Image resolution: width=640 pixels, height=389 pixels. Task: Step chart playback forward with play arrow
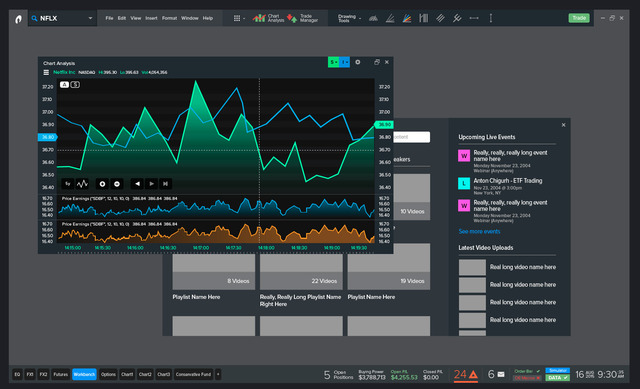pos(151,184)
